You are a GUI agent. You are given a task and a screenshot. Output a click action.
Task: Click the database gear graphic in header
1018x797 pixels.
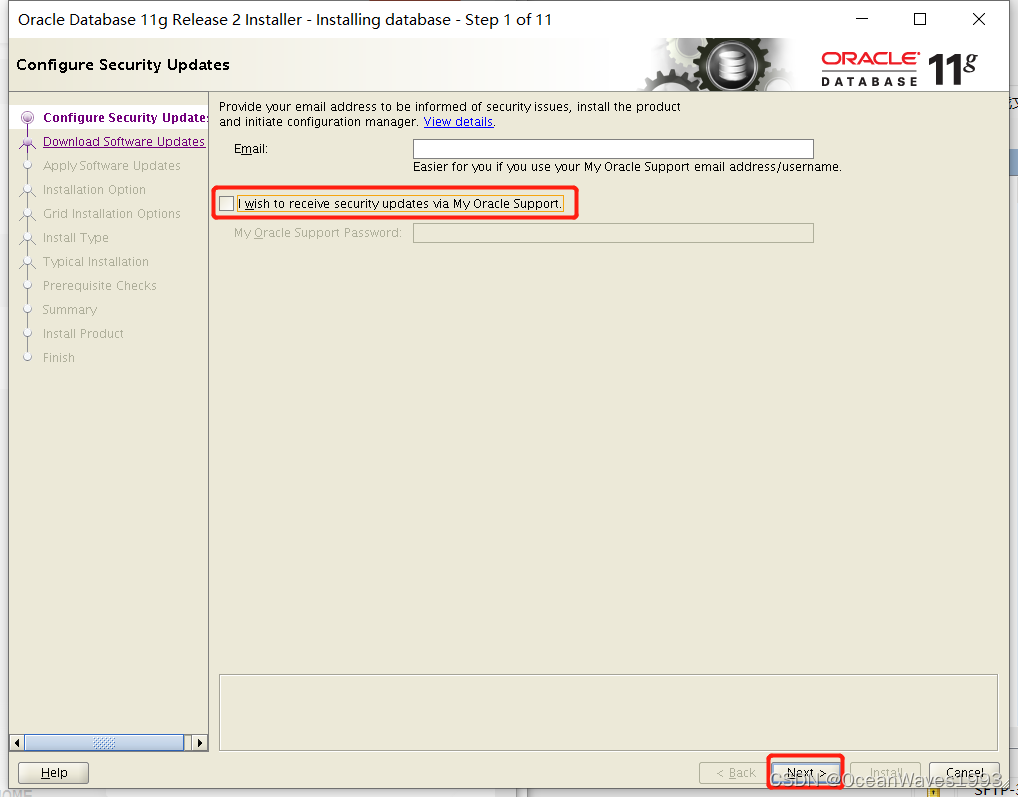pyautogui.click(x=730, y=65)
